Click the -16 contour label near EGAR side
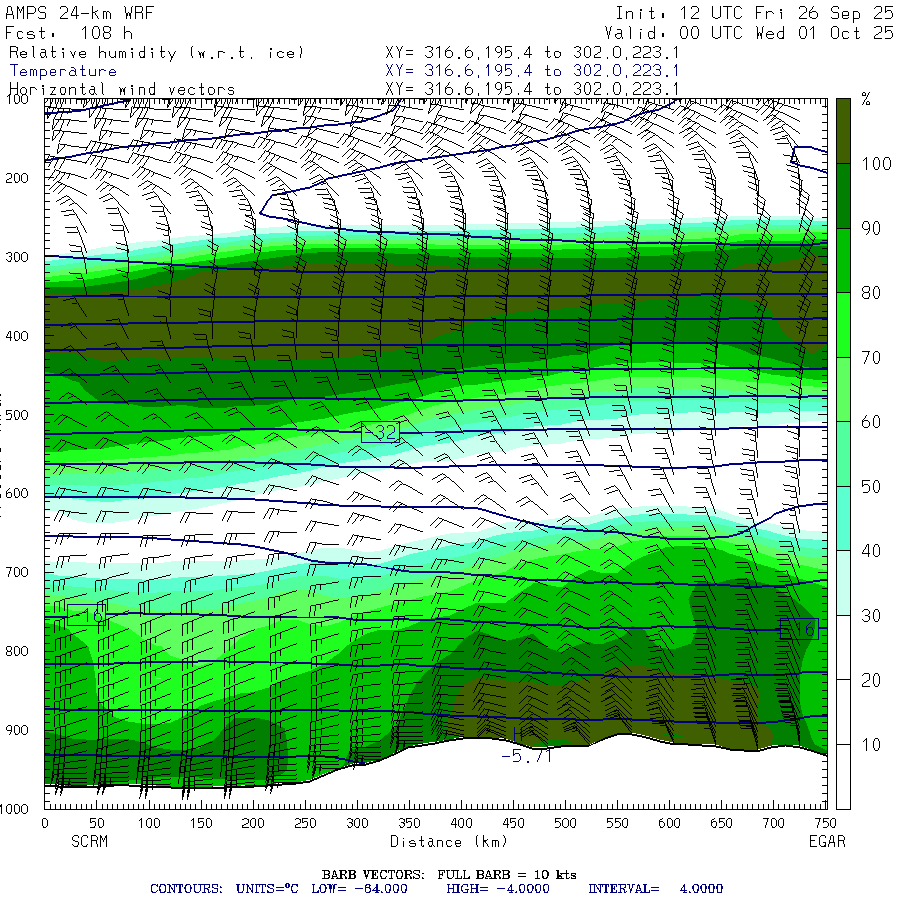 [x=799, y=629]
